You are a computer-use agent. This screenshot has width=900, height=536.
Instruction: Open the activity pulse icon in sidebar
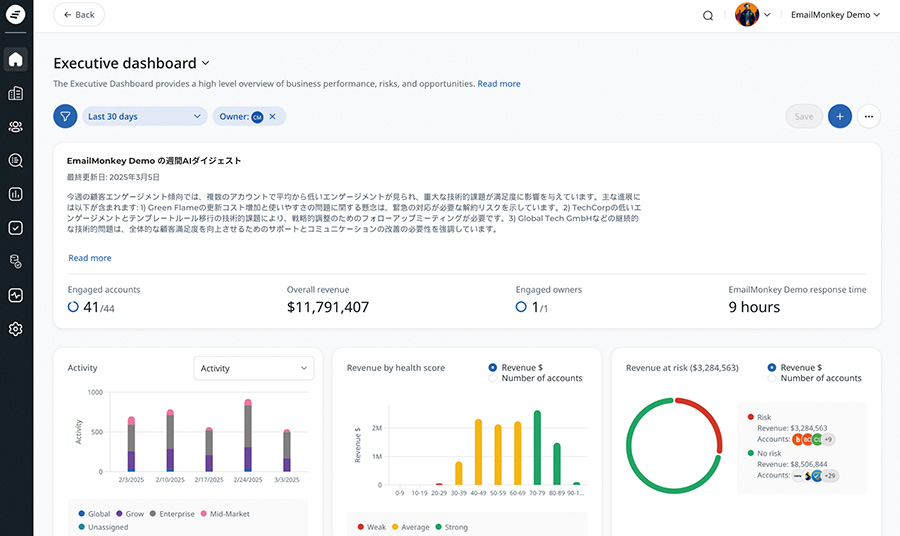coord(15,295)
